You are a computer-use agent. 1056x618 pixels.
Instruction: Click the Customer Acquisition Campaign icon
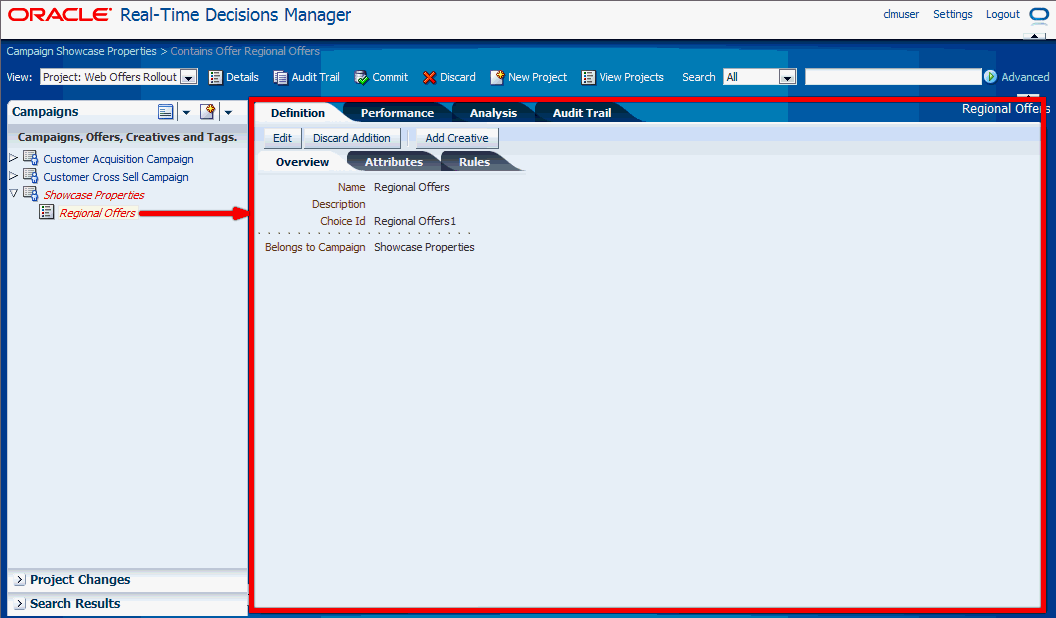pyautogui.click(x=30, y=158)
